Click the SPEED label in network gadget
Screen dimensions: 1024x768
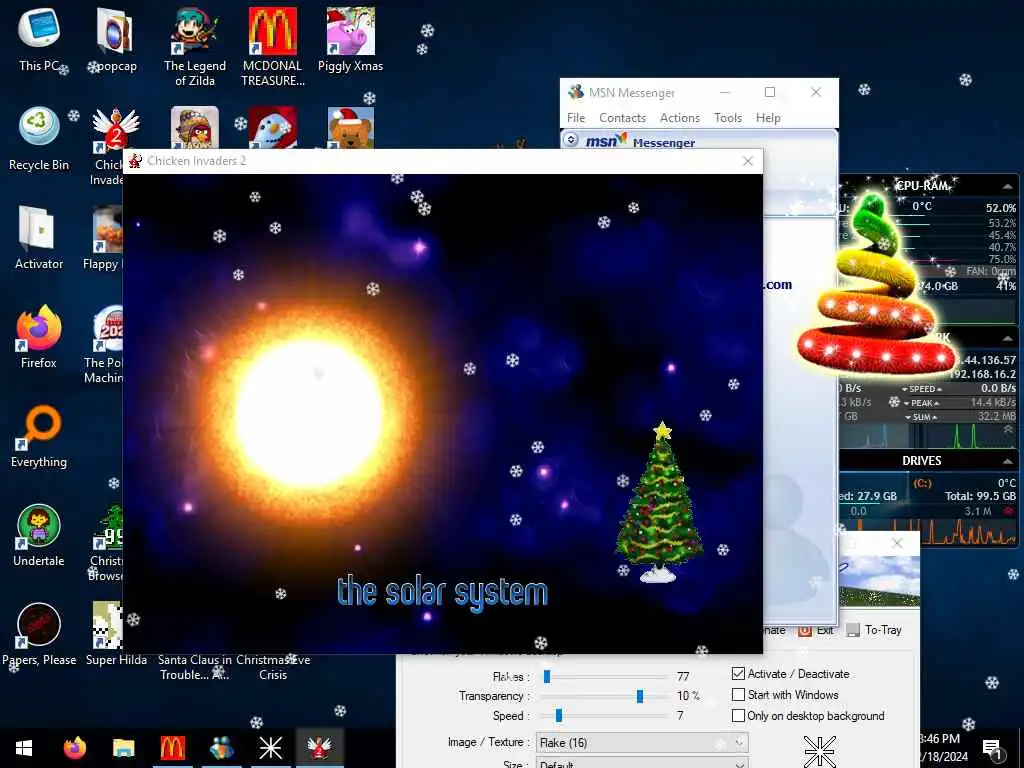coord(921,389)
